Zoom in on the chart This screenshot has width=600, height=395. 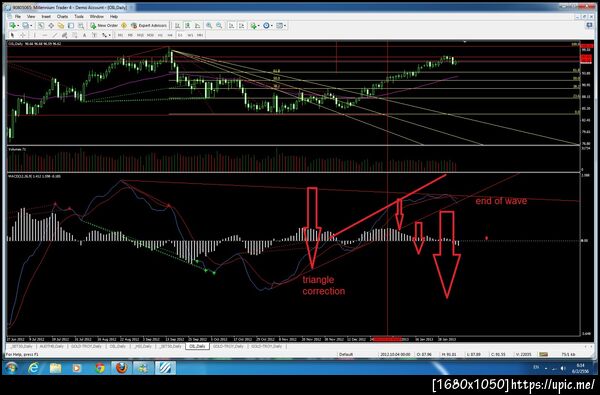[209, 26]
